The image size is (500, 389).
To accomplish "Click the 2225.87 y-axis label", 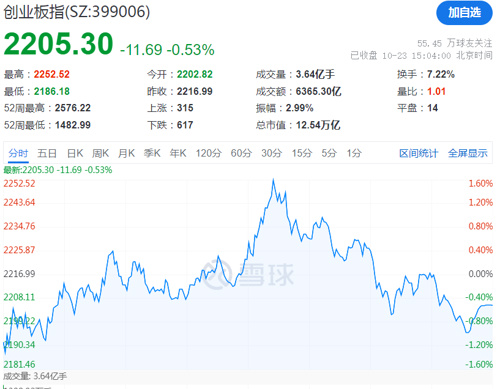I will [19, 250].
